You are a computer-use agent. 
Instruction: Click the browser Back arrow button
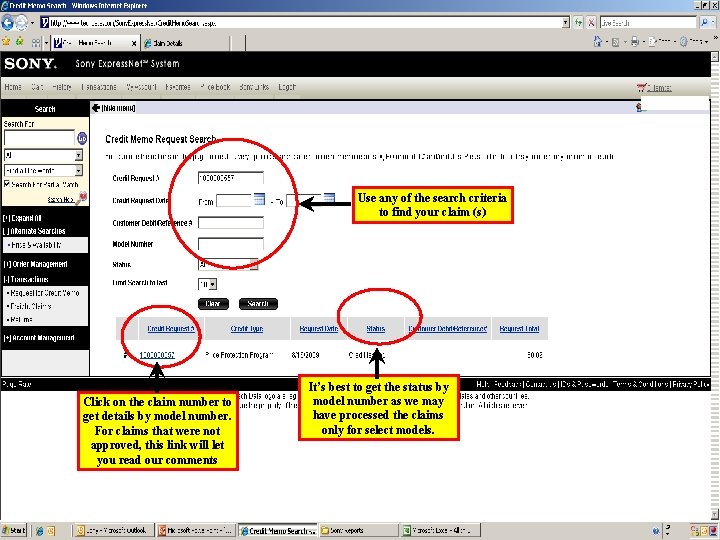point(7,22)
